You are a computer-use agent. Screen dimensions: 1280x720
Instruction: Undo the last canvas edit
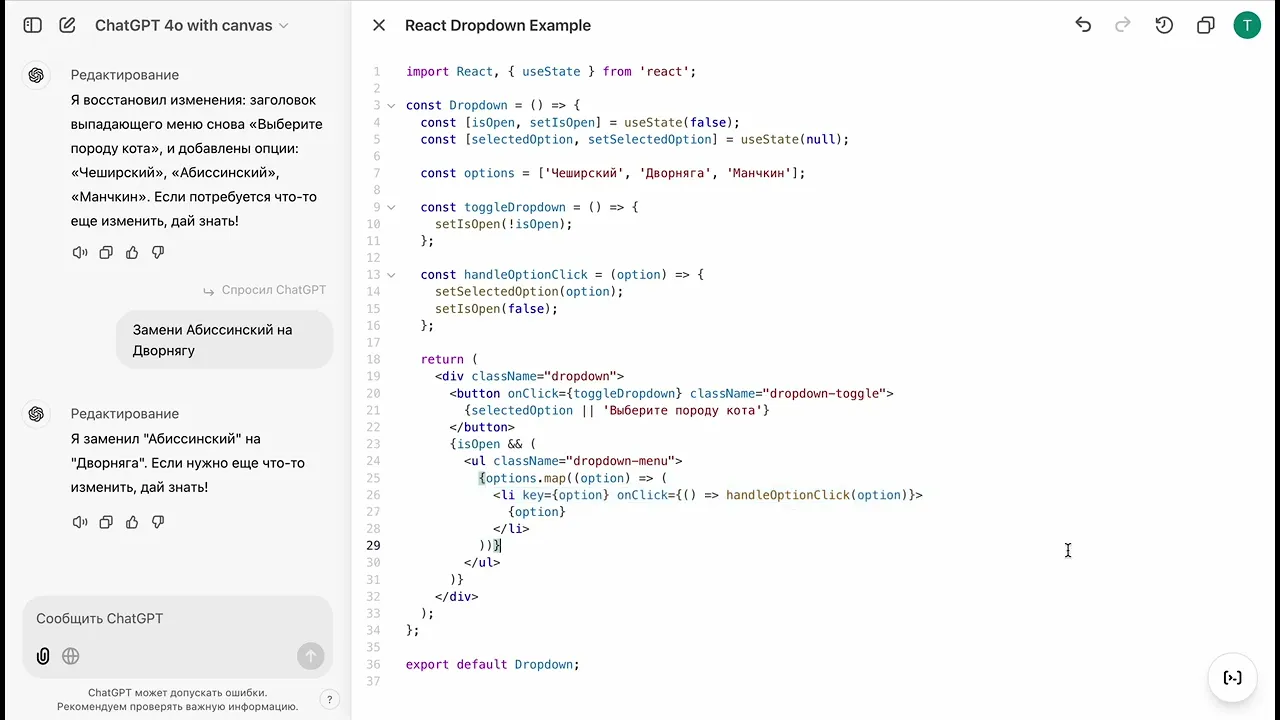coord(1083,25)
